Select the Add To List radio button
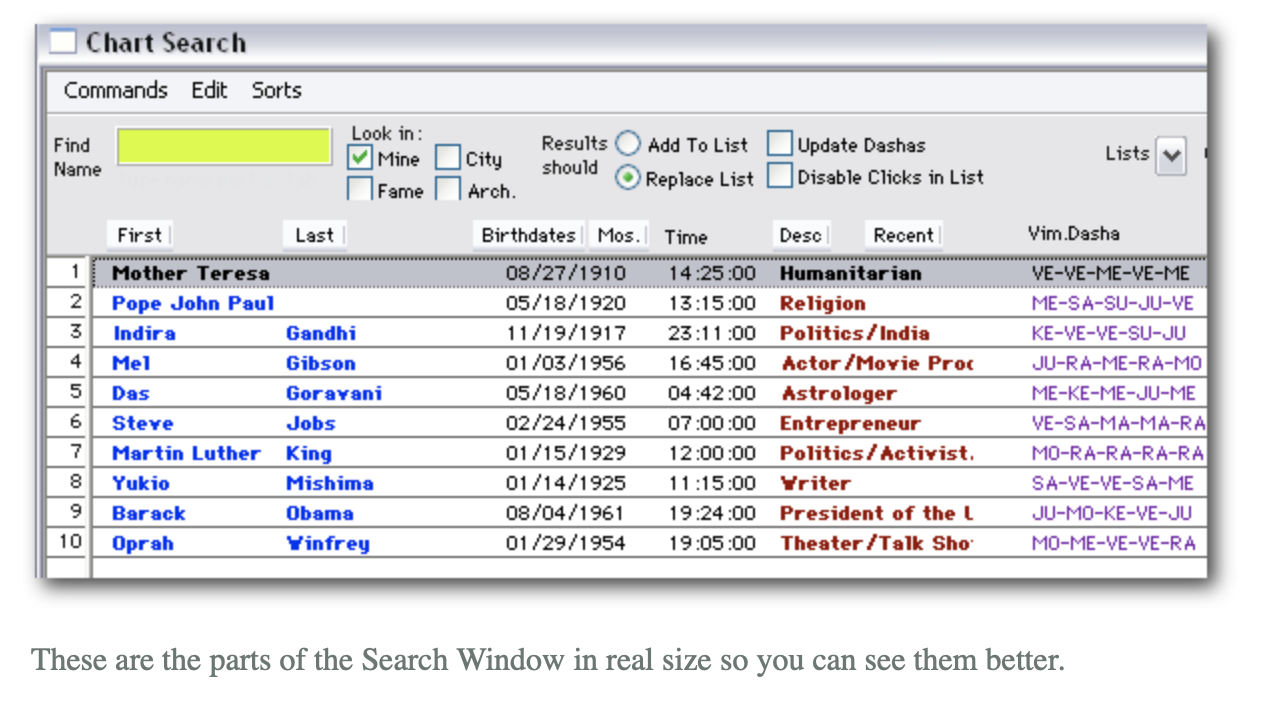This screenshot has height=706, width=1284. coord(628,145)
